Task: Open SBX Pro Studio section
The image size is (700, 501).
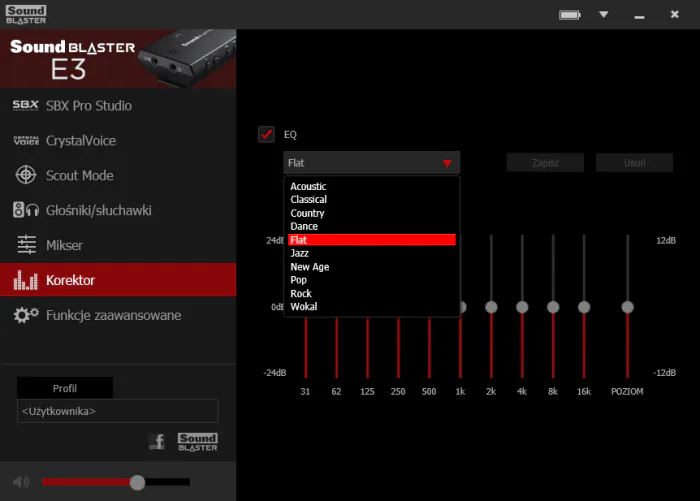Action: [118, 105]
